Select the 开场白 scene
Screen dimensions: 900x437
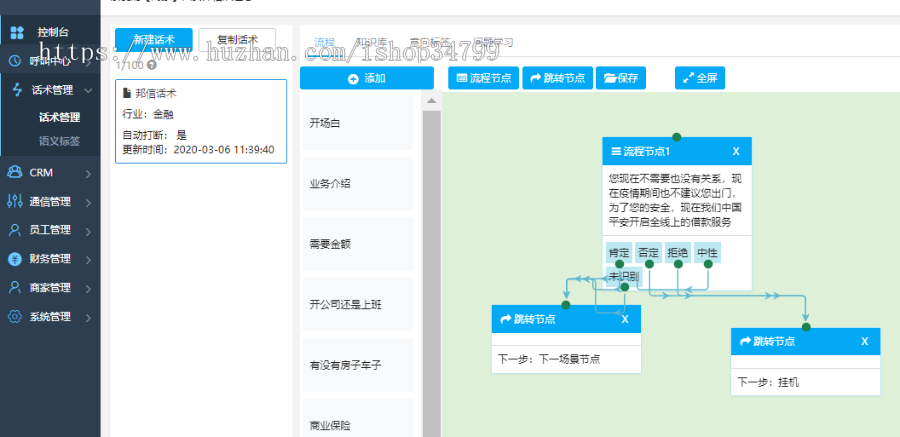(x=358, y=123)
